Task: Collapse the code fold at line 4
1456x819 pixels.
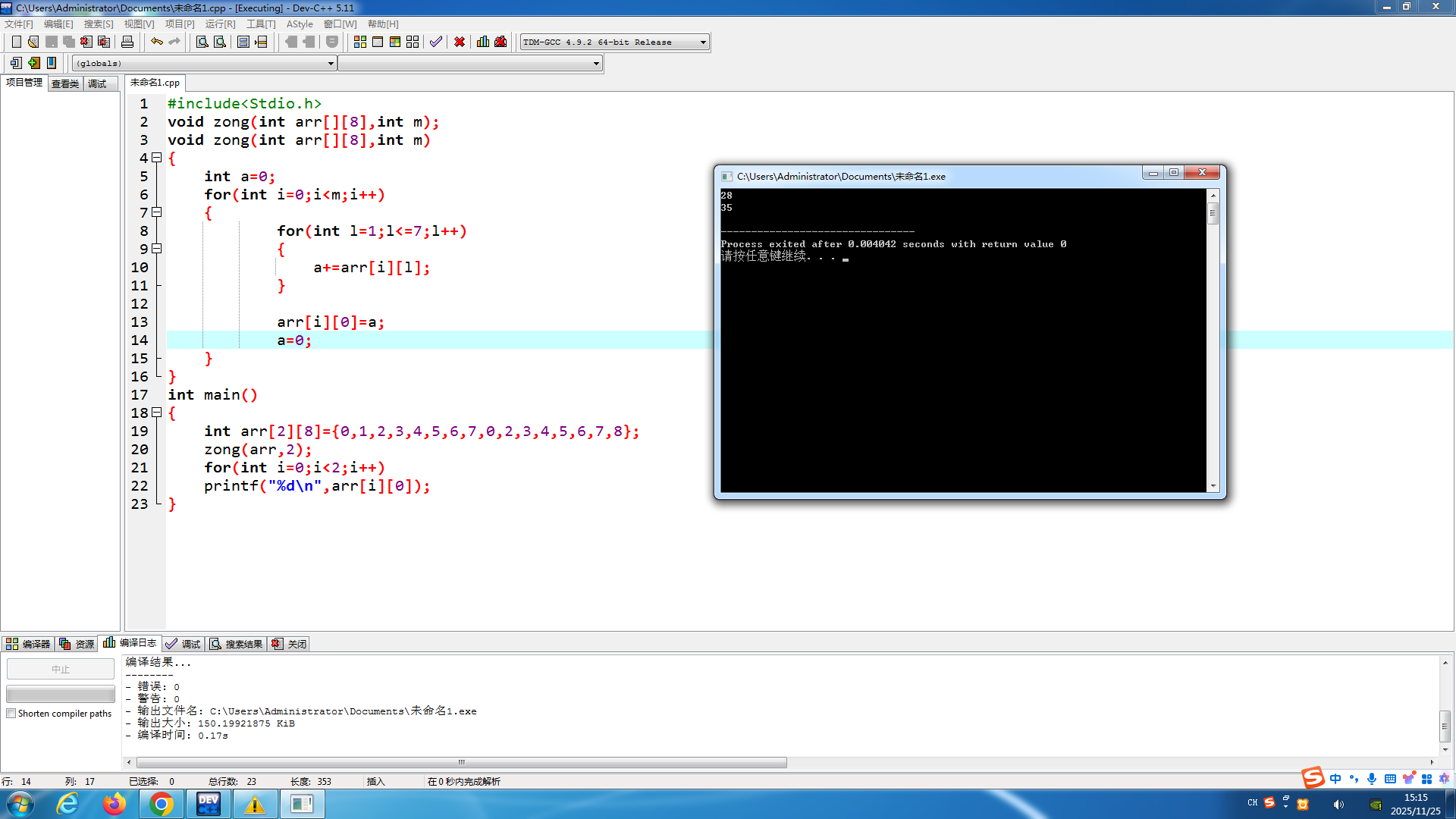Action: [157, 158]
